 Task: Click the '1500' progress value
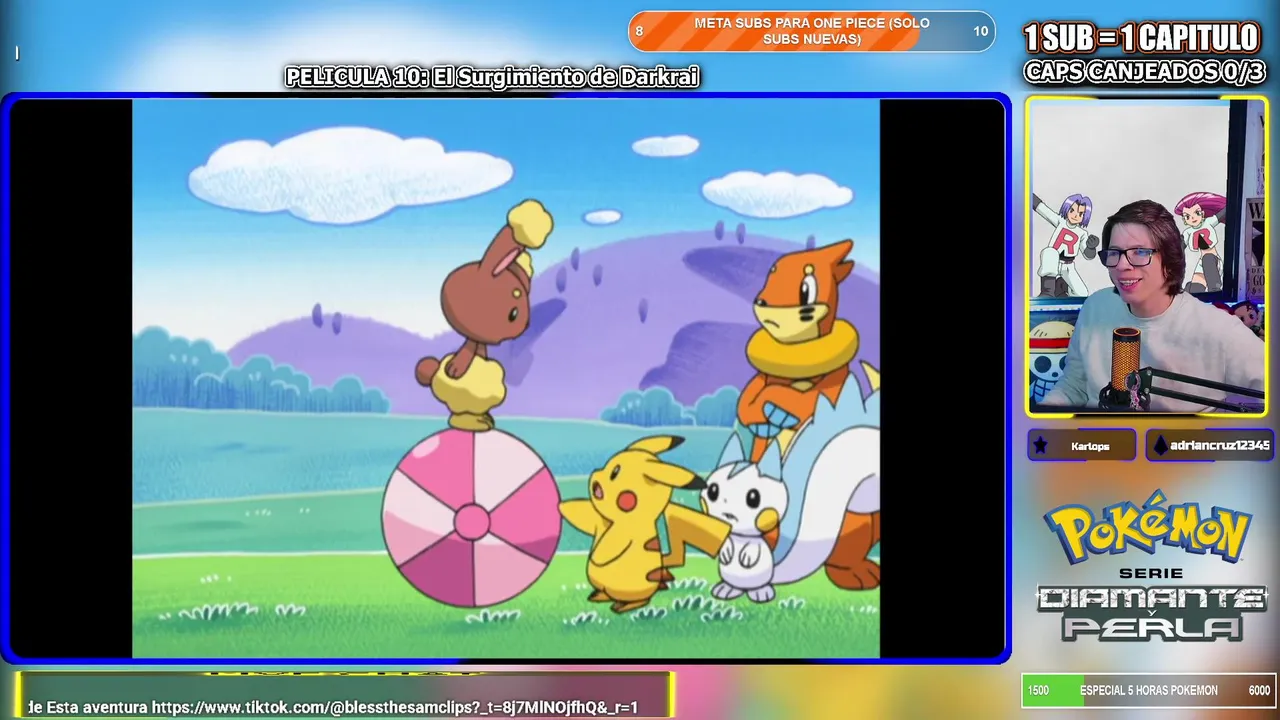[1038, 691]
